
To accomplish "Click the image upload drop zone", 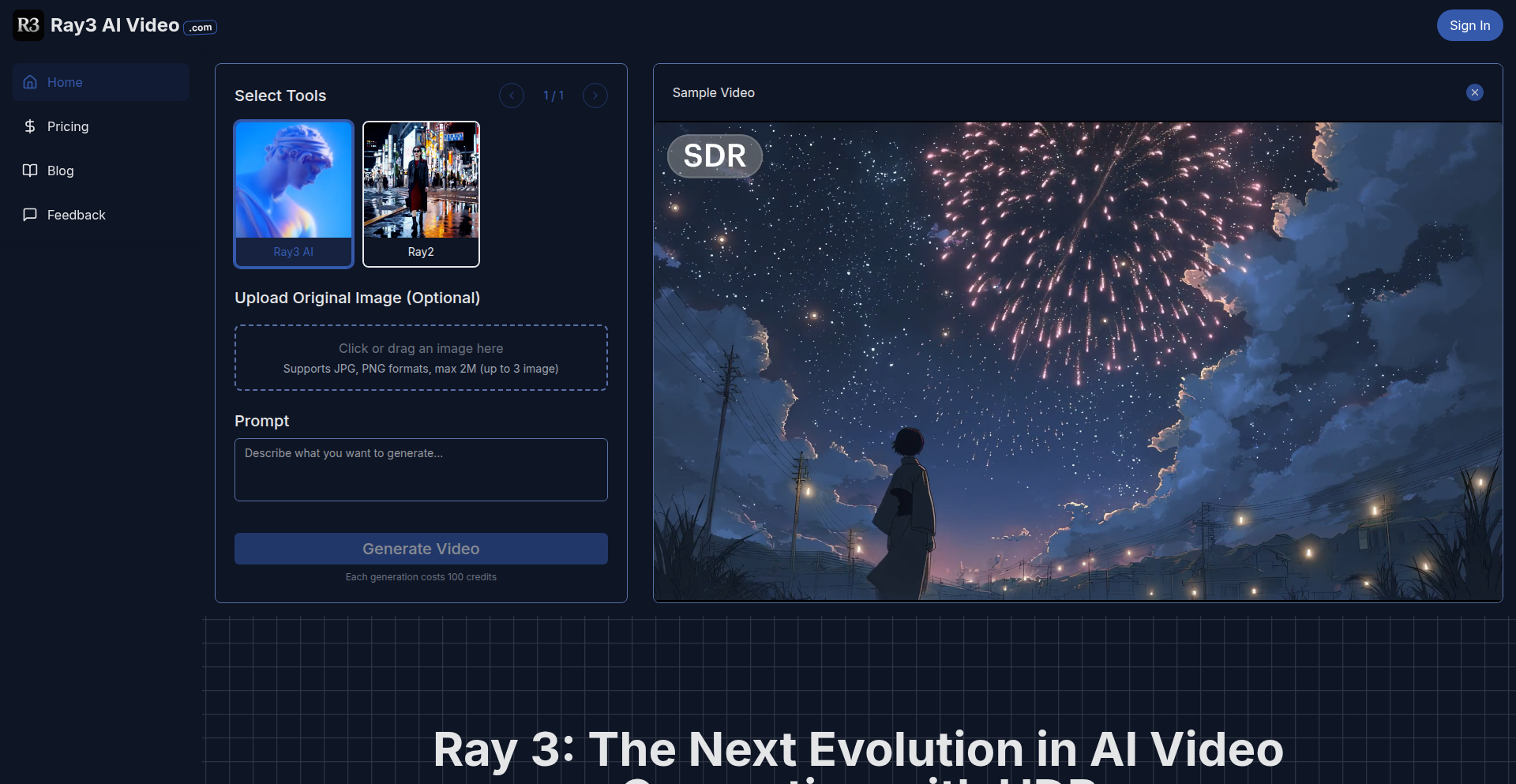I will click(x=421, y=358).
